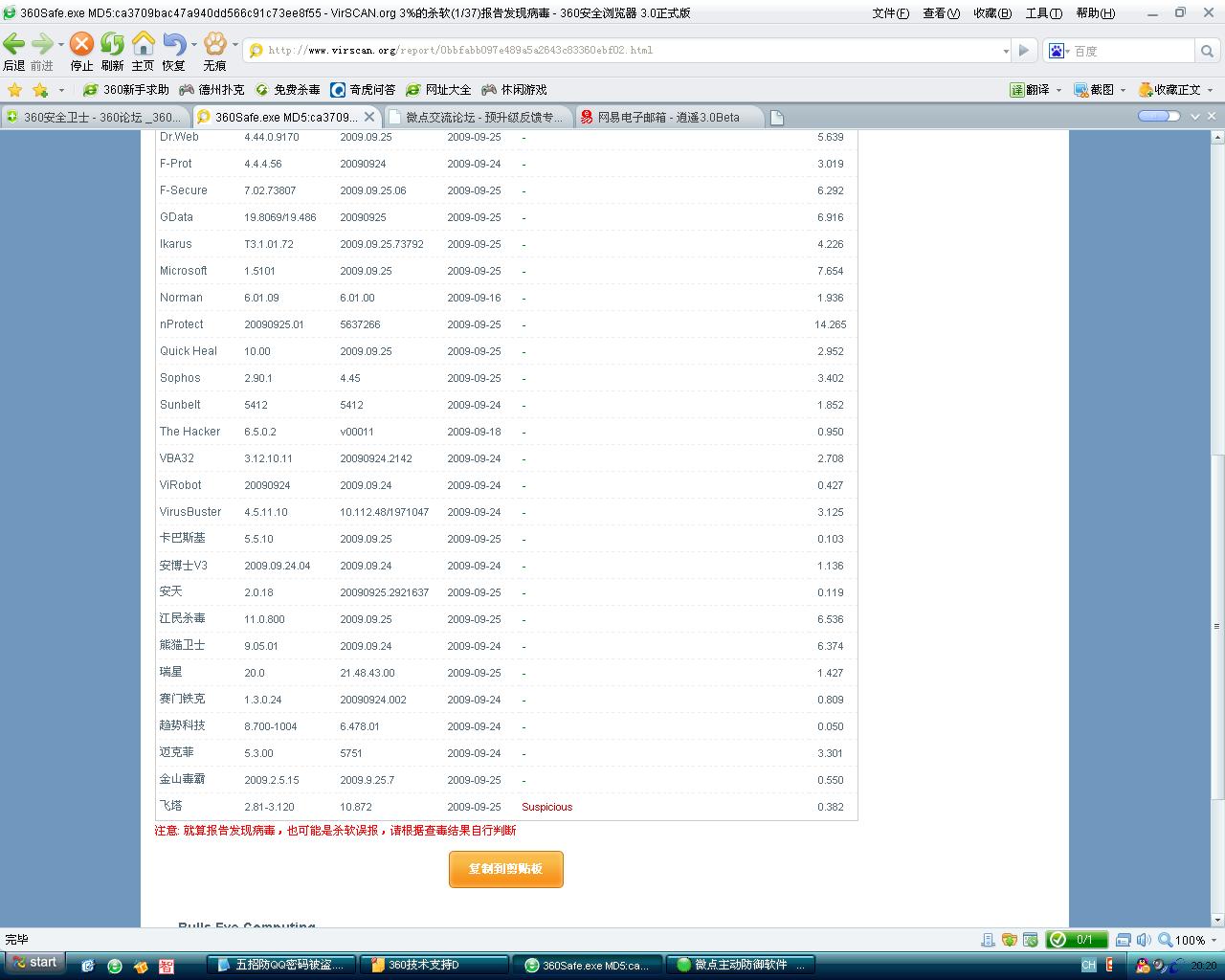The height and width of the screenshot is (980, 1225).
Task: Switch to 360安全卫士 - 360论坛 tab
Action: tap(95, 117)
